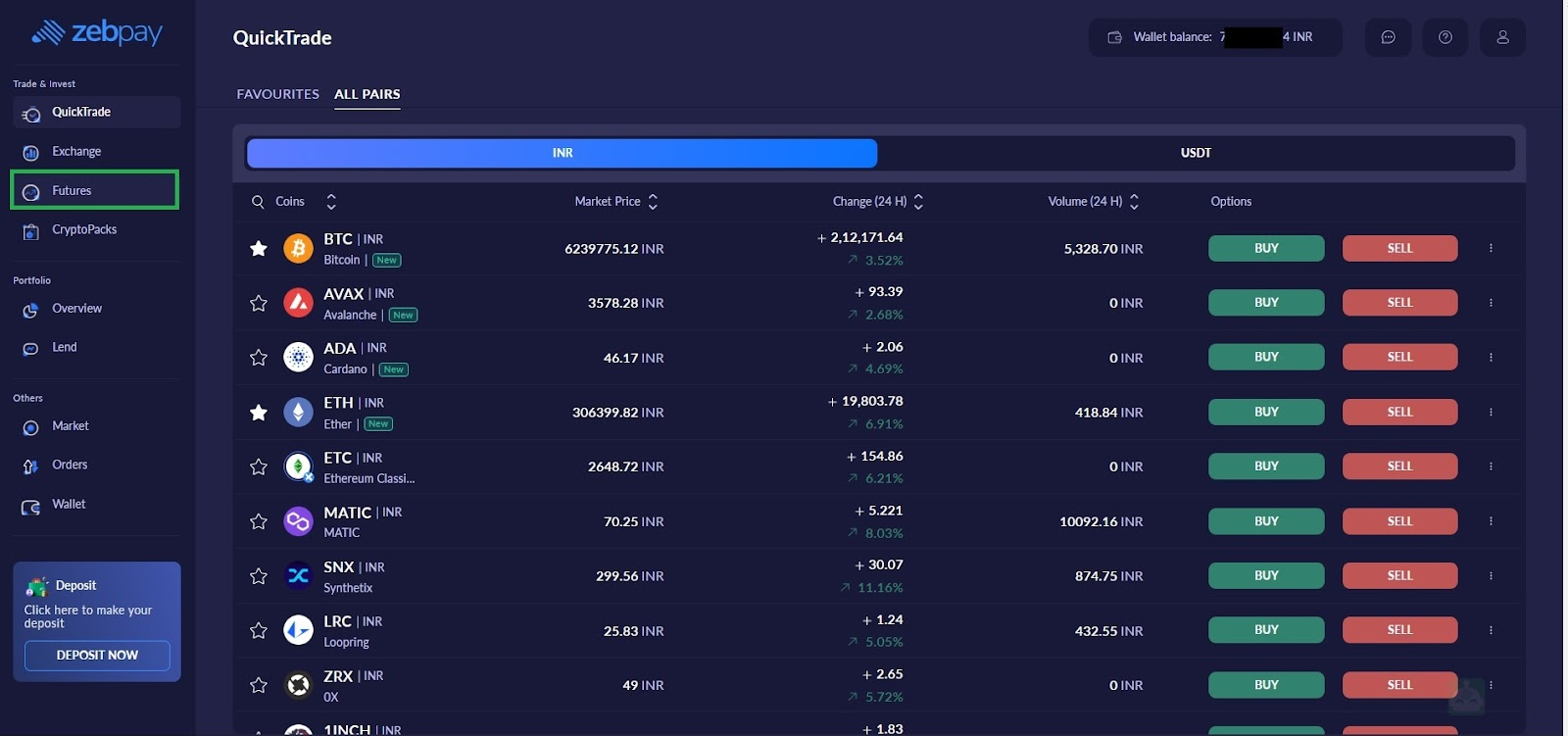Sell MATIC with the SELL button
This screenshot has height=736, width=1568.
click(1399, 521)
